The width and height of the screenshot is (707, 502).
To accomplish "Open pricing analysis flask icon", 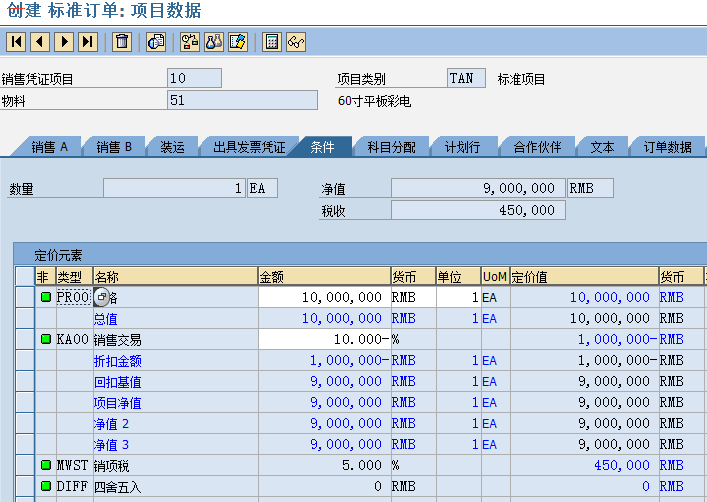I will 214,42.
